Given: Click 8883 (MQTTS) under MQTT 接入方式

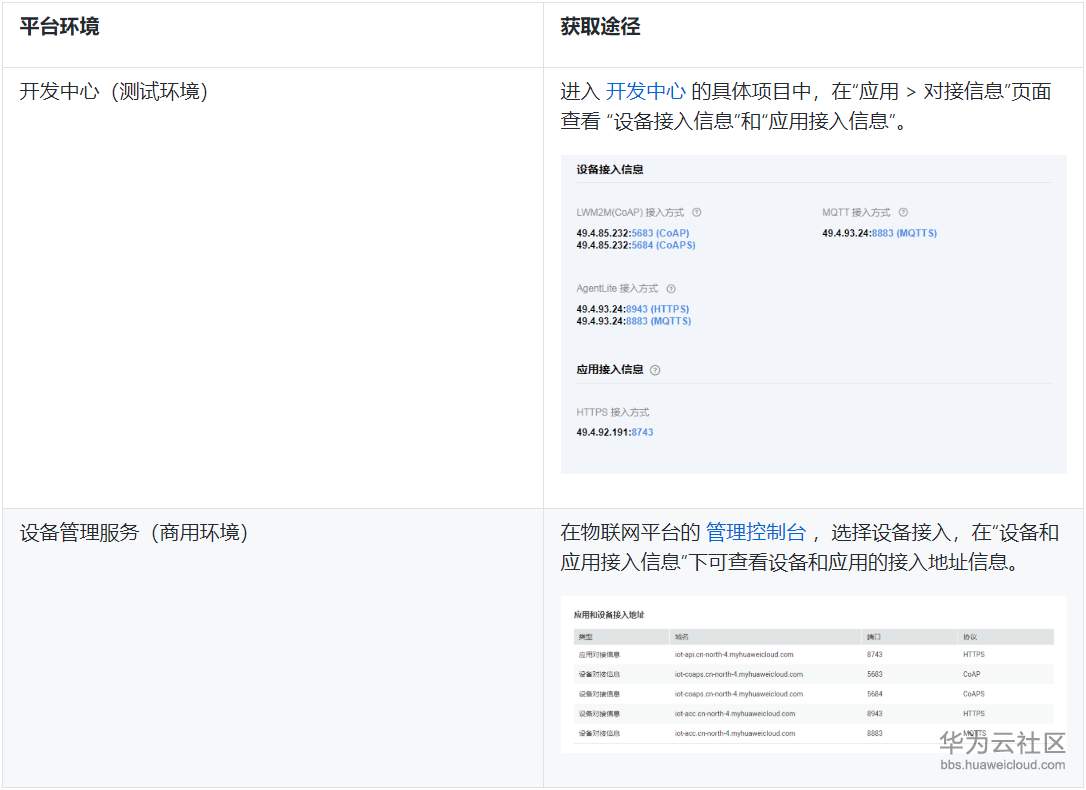Looking at the screenshot, I should 904,233.
